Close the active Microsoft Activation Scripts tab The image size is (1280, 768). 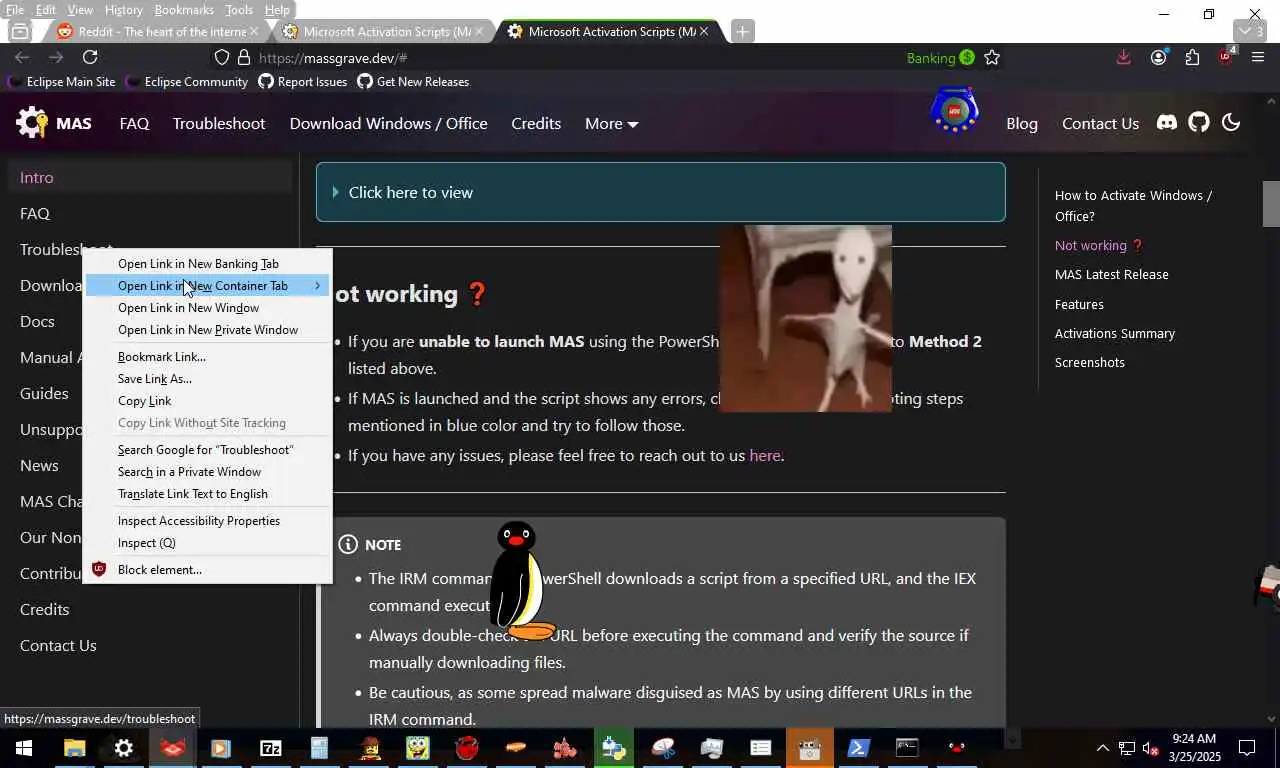click(x=703, y=31)
